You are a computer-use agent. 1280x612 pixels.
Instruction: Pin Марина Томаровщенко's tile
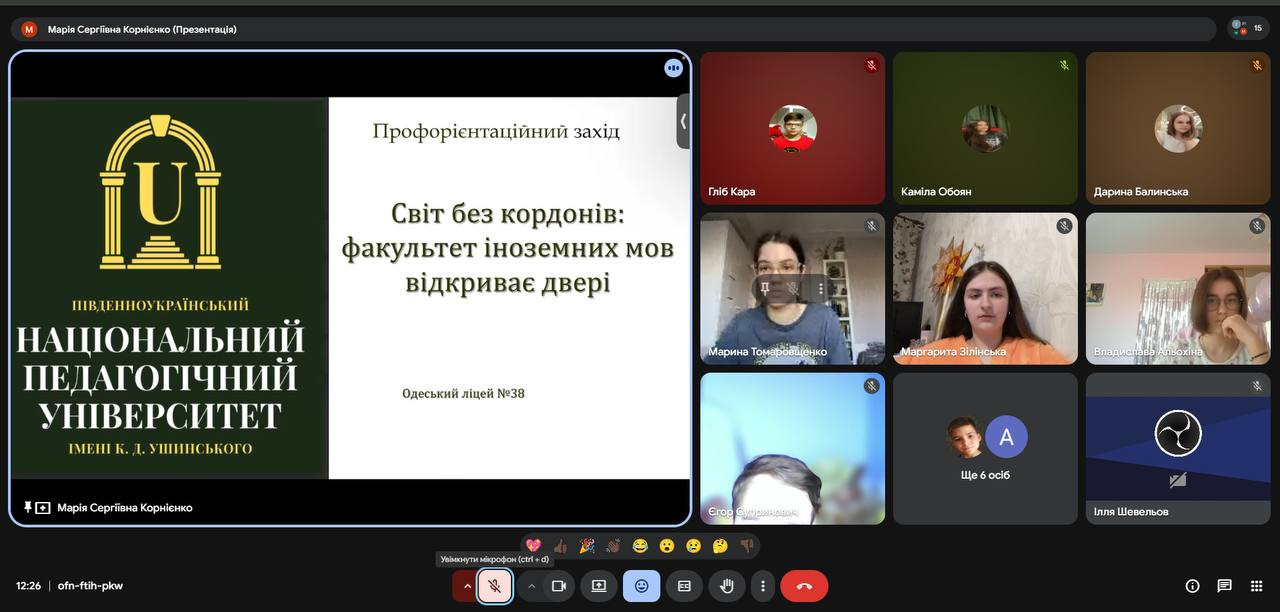point(765,288)
